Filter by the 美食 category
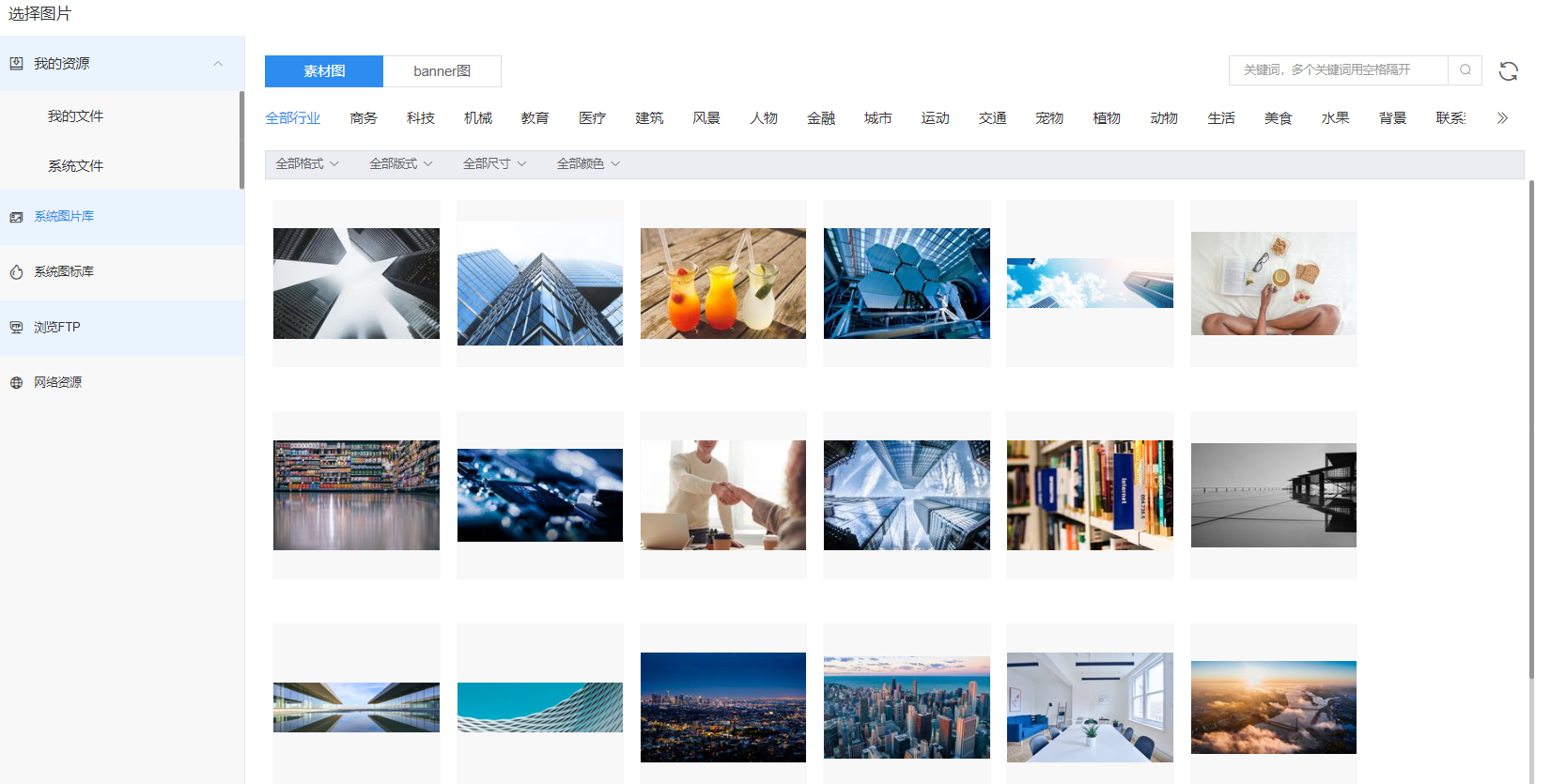This screenshot has height=784, width=1551. click(1278, 118)
